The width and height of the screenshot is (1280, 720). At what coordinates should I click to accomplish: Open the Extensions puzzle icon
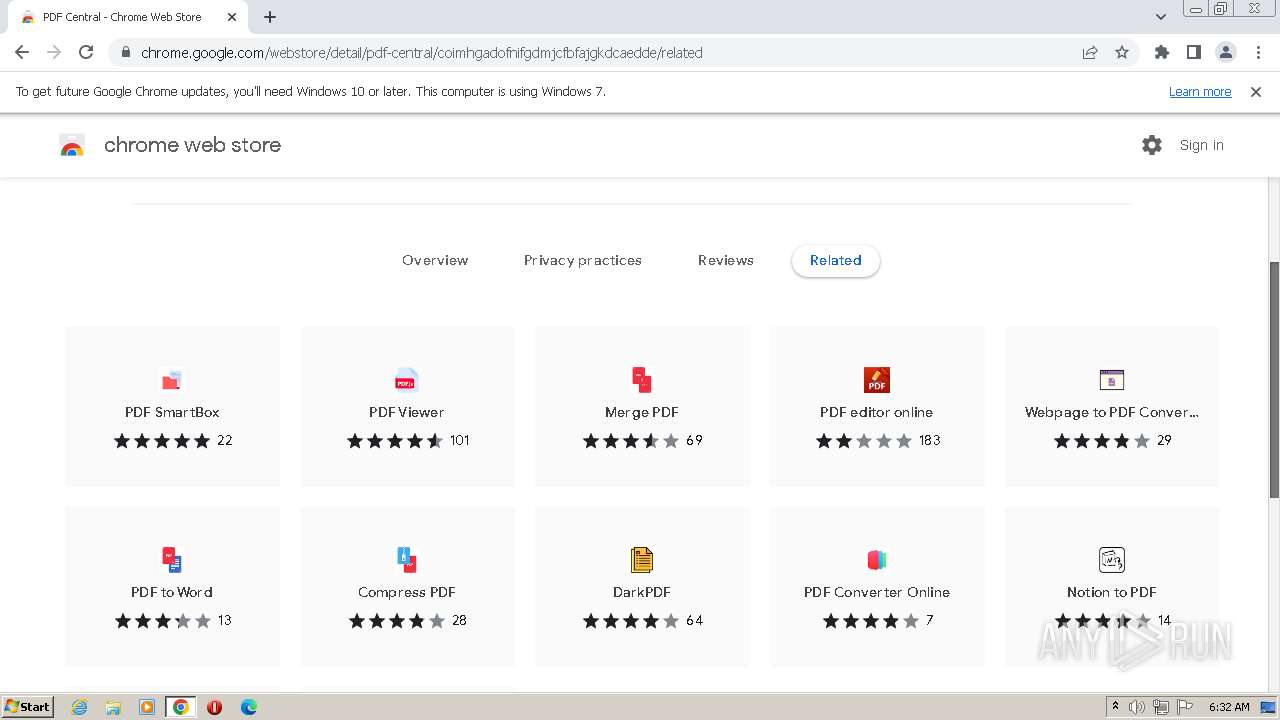[x=1162, y=53]
